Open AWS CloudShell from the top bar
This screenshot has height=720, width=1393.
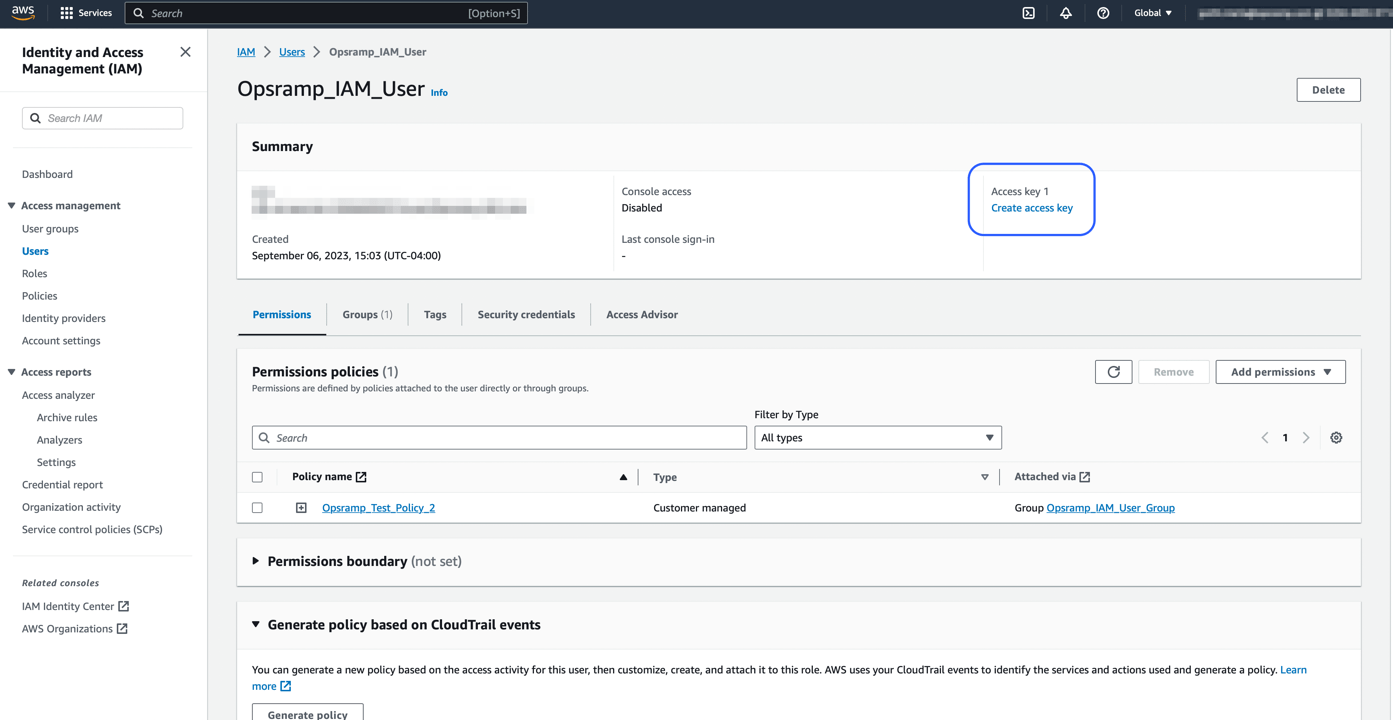[1029, 13]
